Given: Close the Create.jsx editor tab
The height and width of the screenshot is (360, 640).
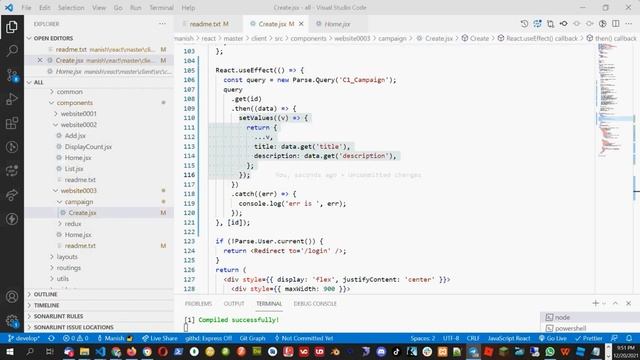Looking at the screenshot, I should [x=301, y=24].
